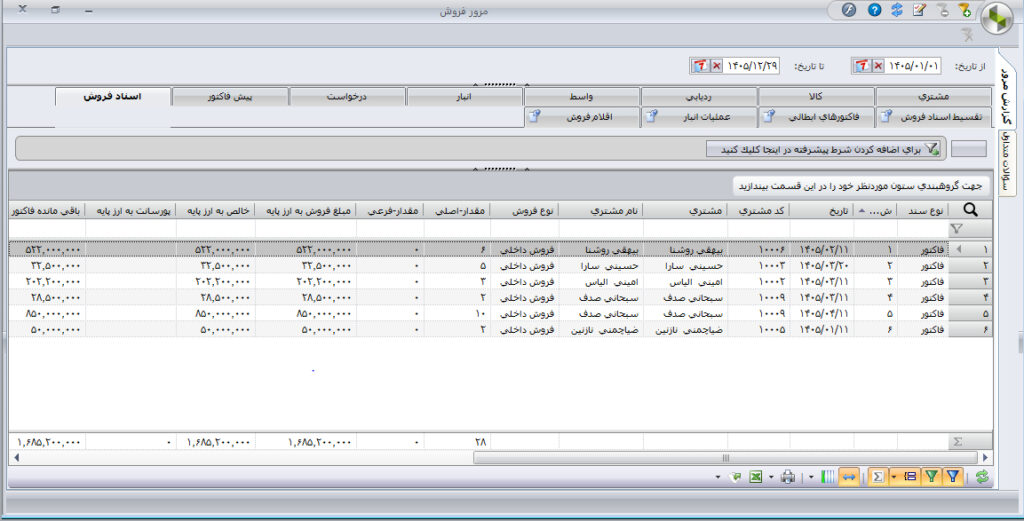Image resolution: width=1024 pixels, height=521 pixels.
Task: Click the blue refresh arrows in top toolbar
Action: (x=897, y=10)
